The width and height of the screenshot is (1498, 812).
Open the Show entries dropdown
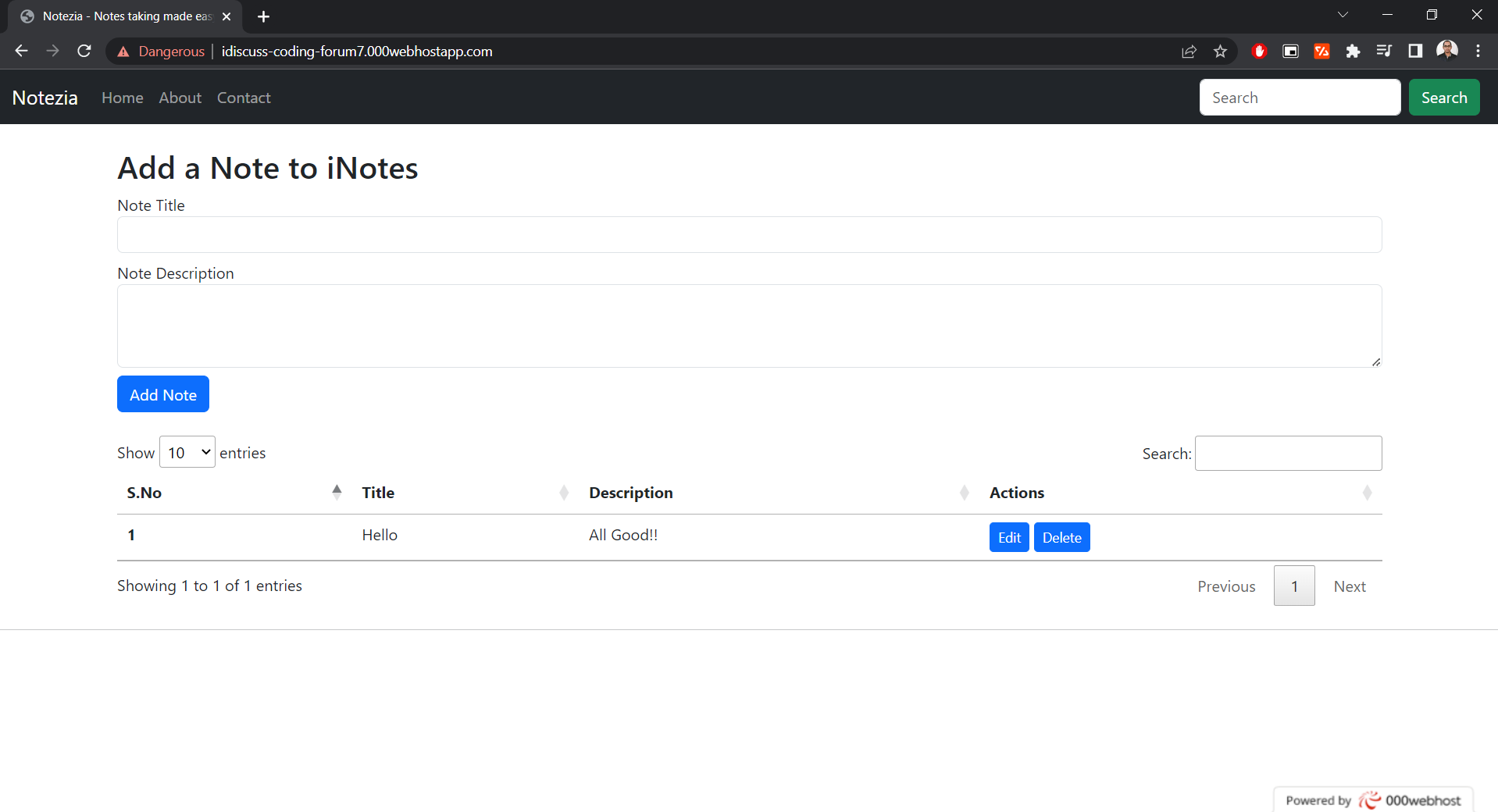click(187, 452)
